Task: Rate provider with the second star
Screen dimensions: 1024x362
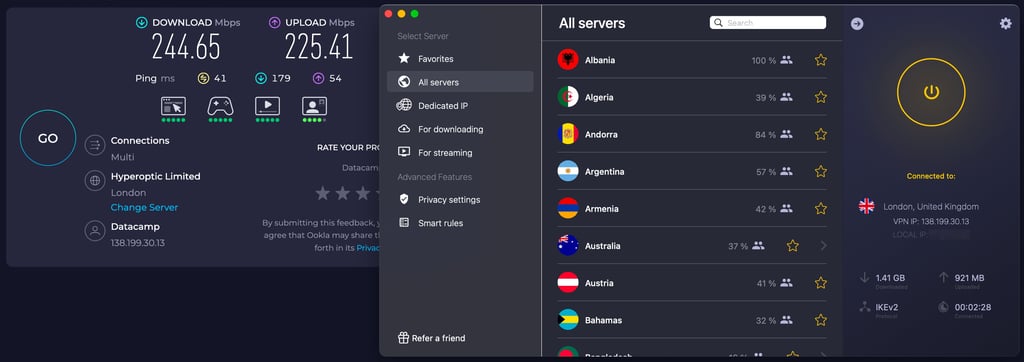Action: coord(343,193)
